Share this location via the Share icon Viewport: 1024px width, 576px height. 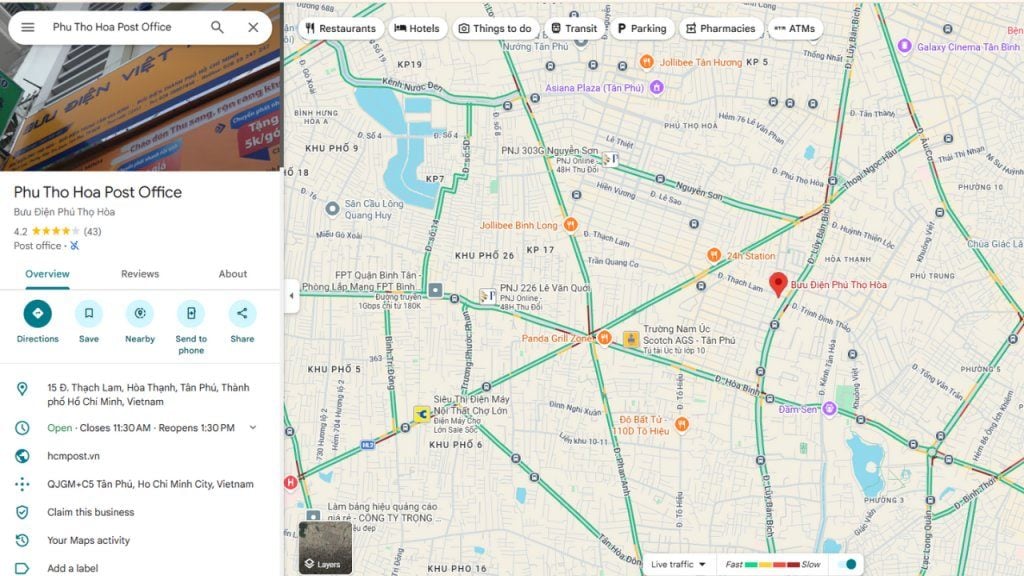(x=242, y=314)
